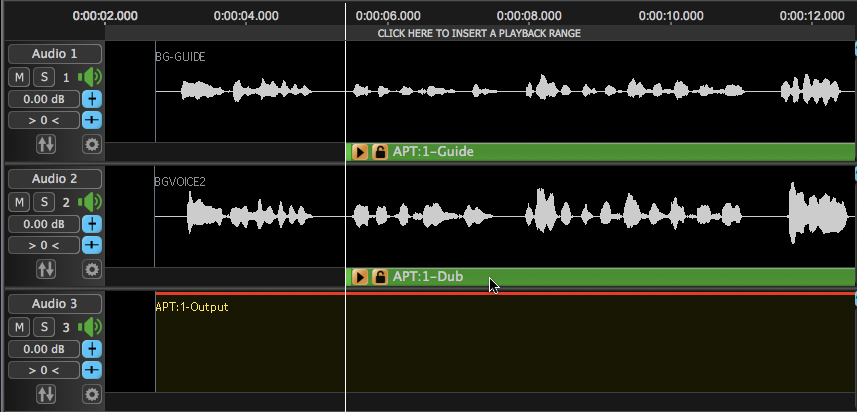The height and width of the screenshot is (412, 857).
Task: Open Audio 2 track settings gear
Action: [x=92, y=269]
